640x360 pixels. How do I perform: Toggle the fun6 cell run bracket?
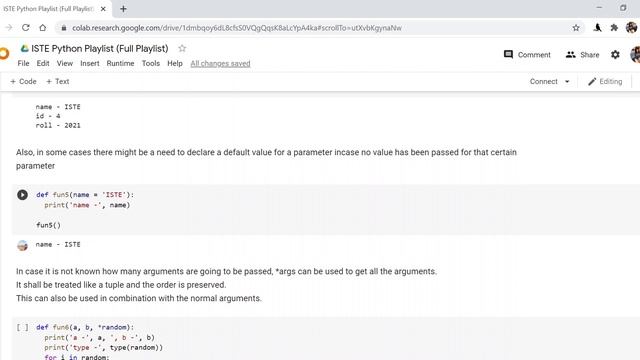pyautogui.click(x=22, y=327)
